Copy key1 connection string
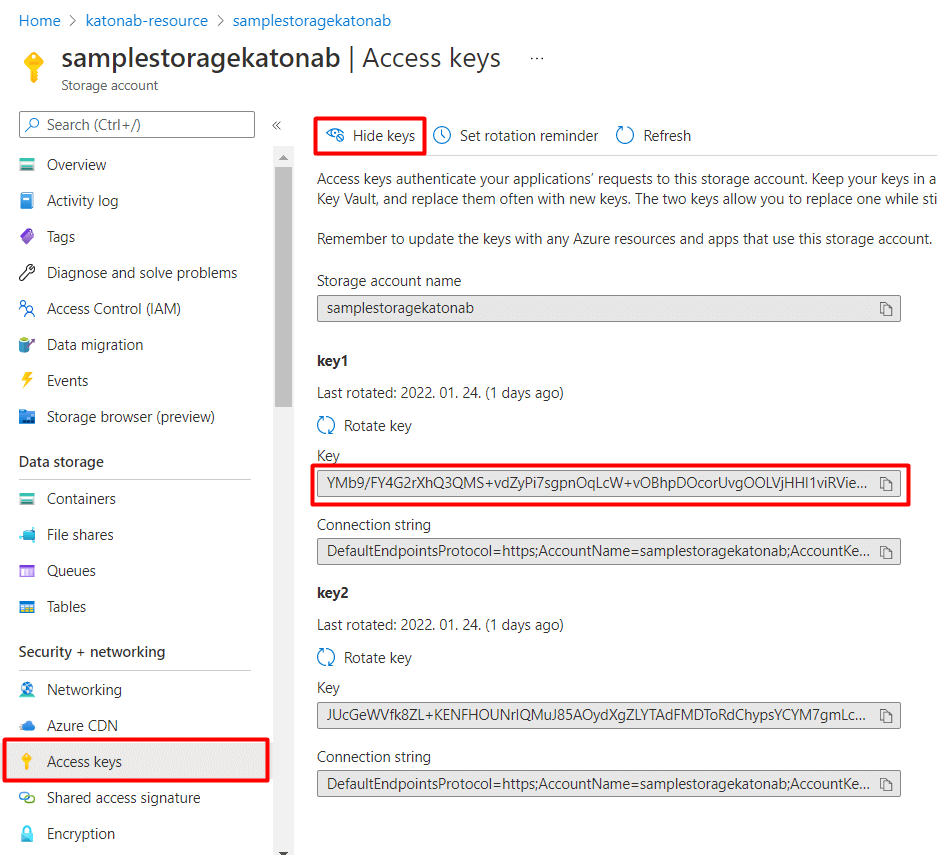This screenshot has height=855, width=937. (x=885, y=552)
